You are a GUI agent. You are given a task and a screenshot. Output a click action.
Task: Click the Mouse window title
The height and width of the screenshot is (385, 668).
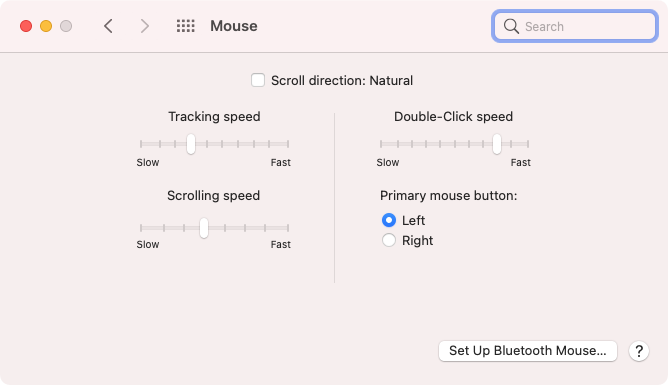point(234,26)
